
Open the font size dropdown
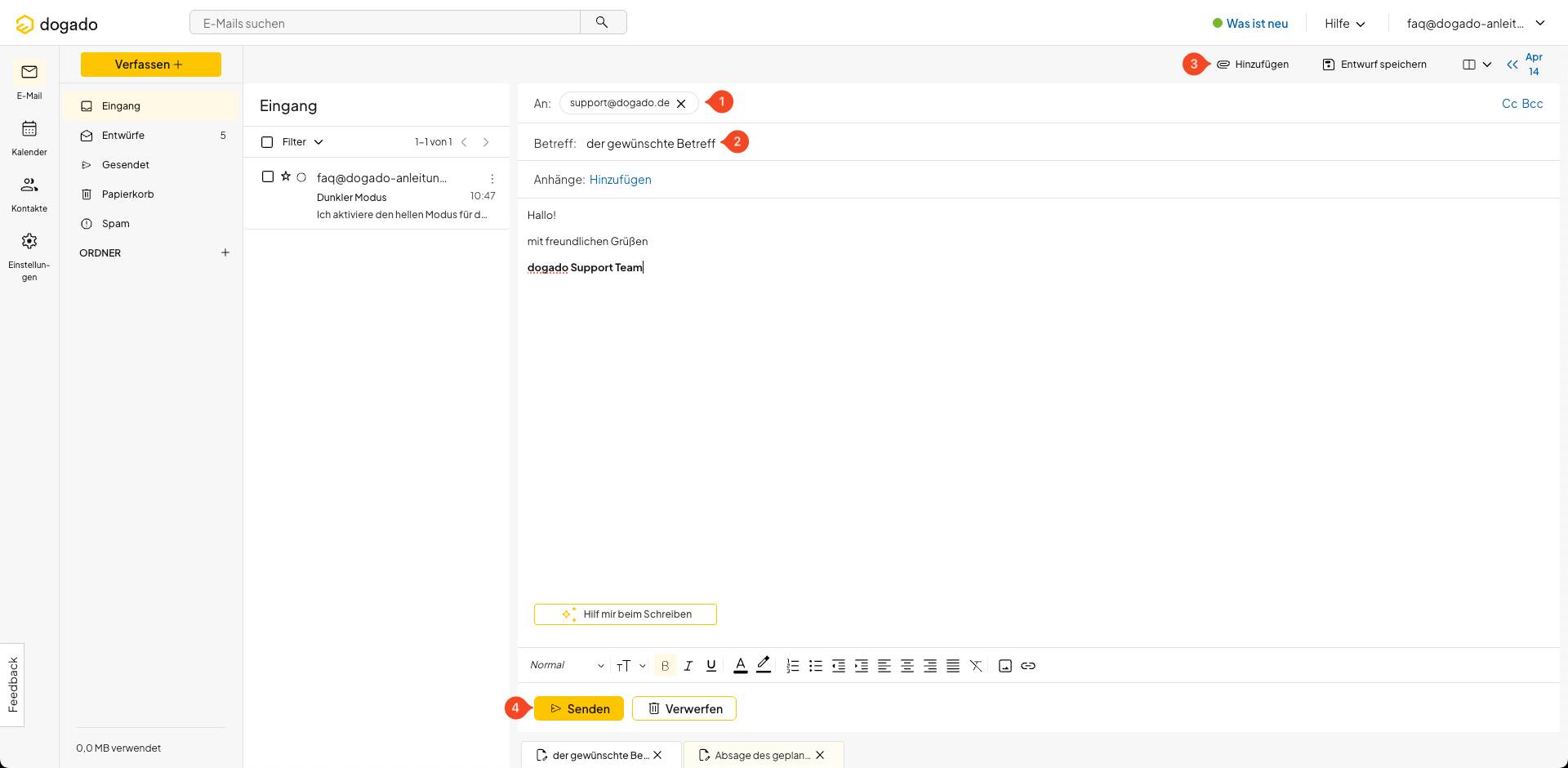631,666
